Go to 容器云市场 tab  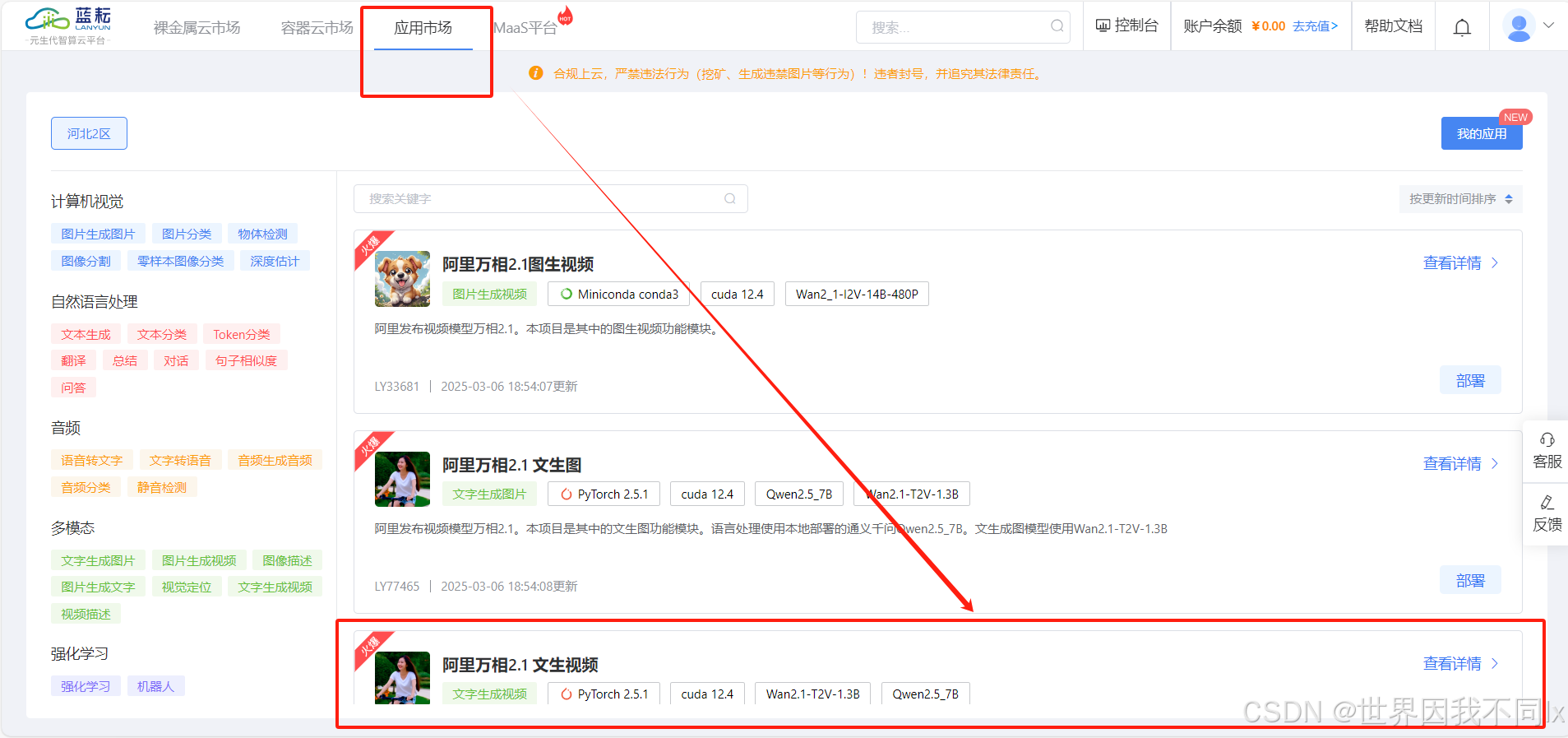click(317, 28)
